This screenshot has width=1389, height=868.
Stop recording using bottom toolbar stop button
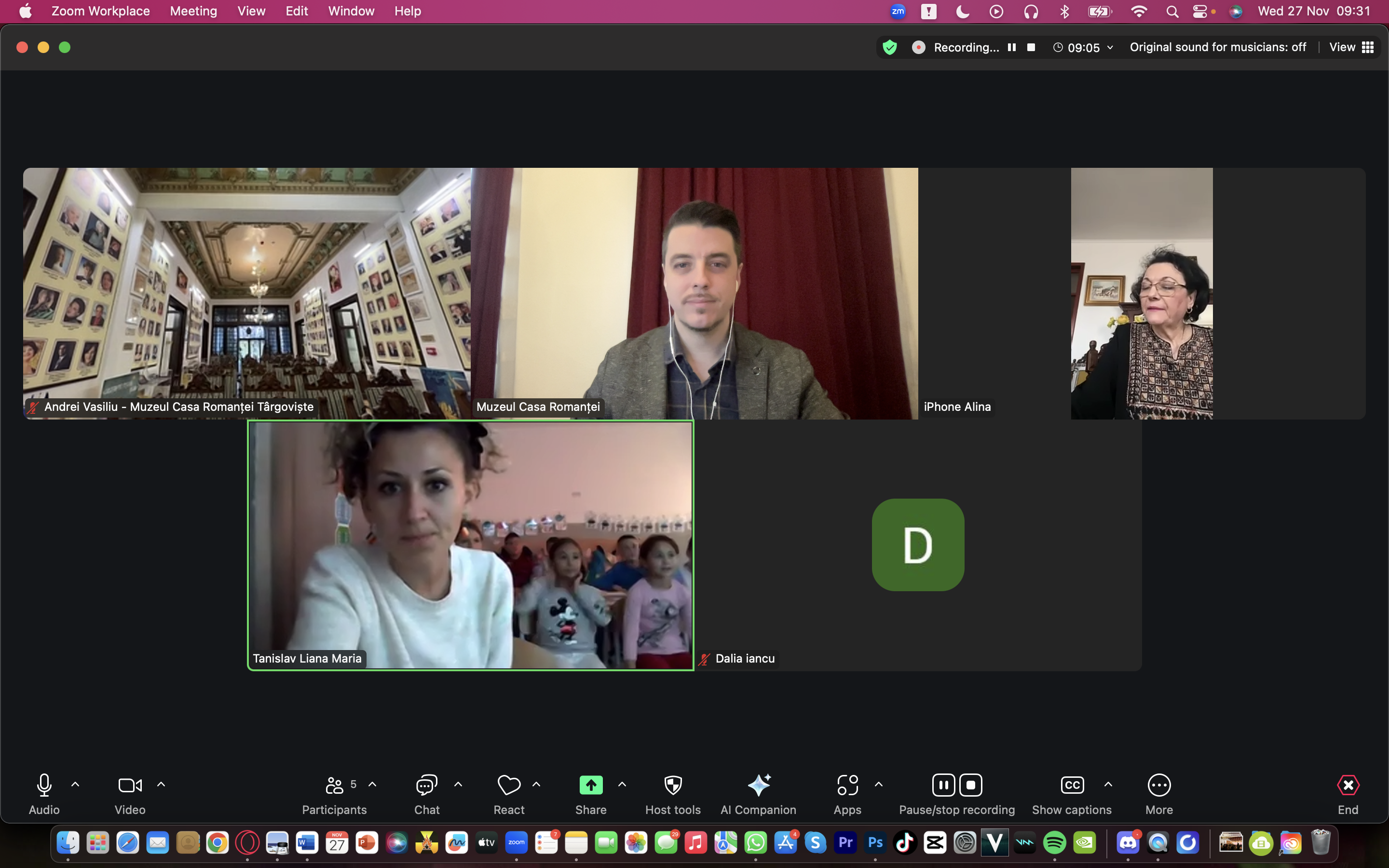[x=970, y=785]
